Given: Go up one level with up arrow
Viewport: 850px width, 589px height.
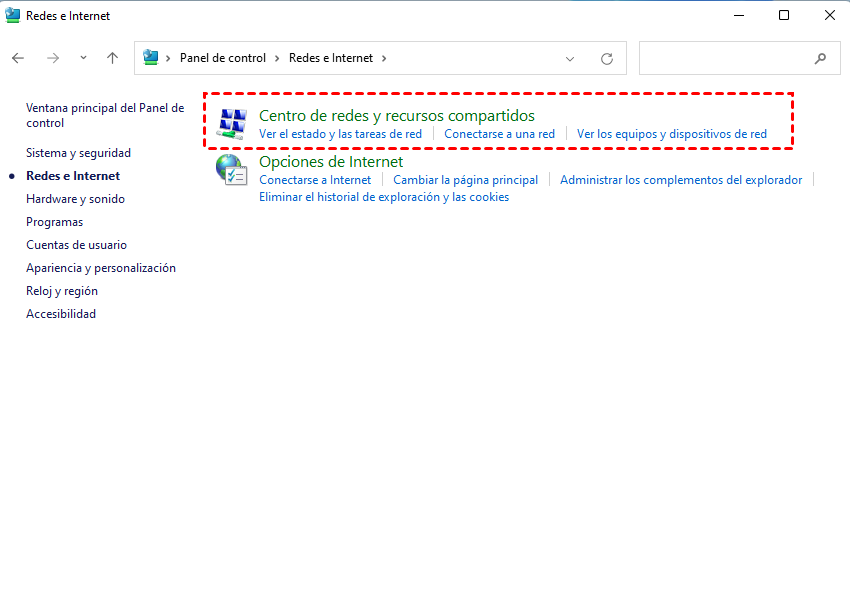Looking at the screenshot, I should (x=113, y=58).
